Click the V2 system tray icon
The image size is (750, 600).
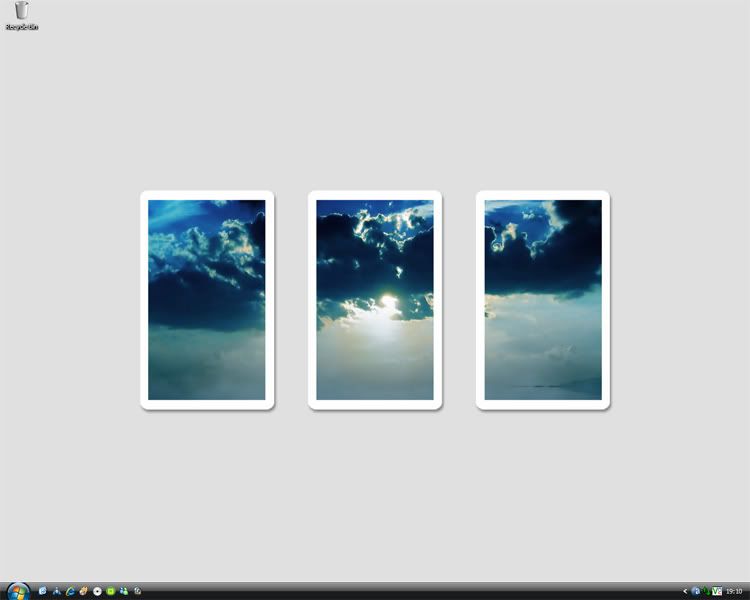click(x=717, y=591)
